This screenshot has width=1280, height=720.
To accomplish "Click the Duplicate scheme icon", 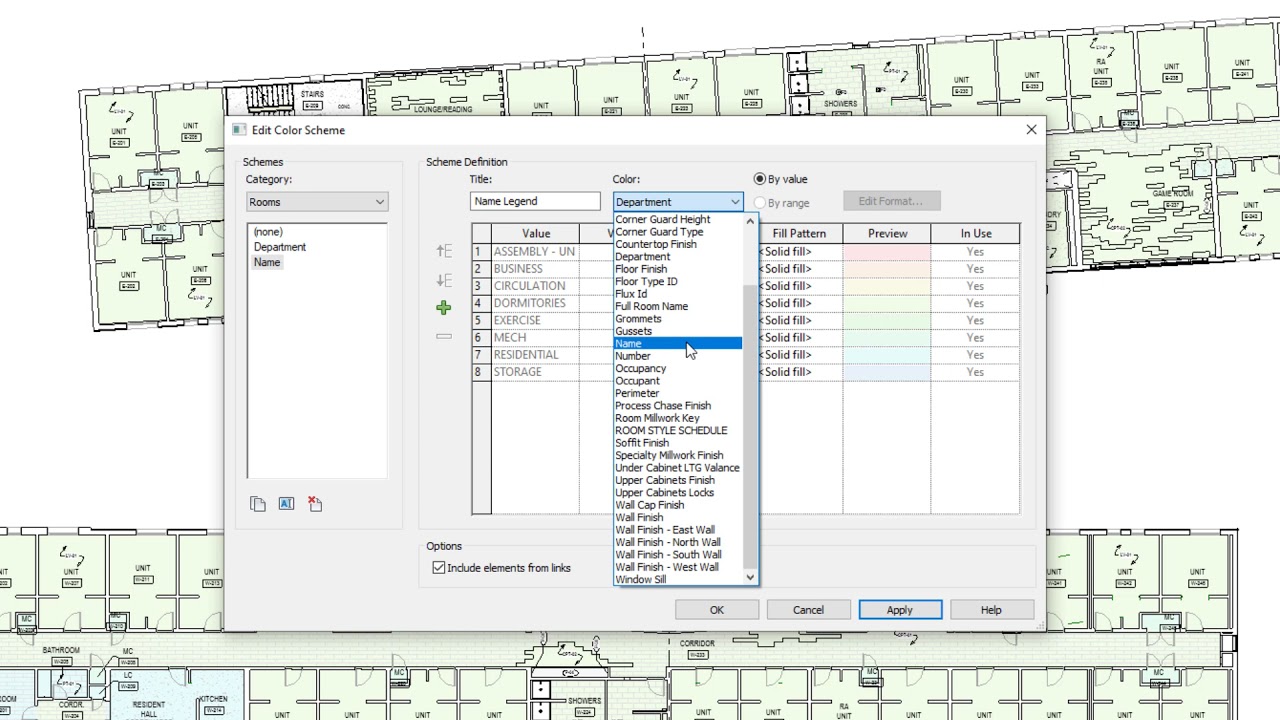I will (x=258, y=504).
